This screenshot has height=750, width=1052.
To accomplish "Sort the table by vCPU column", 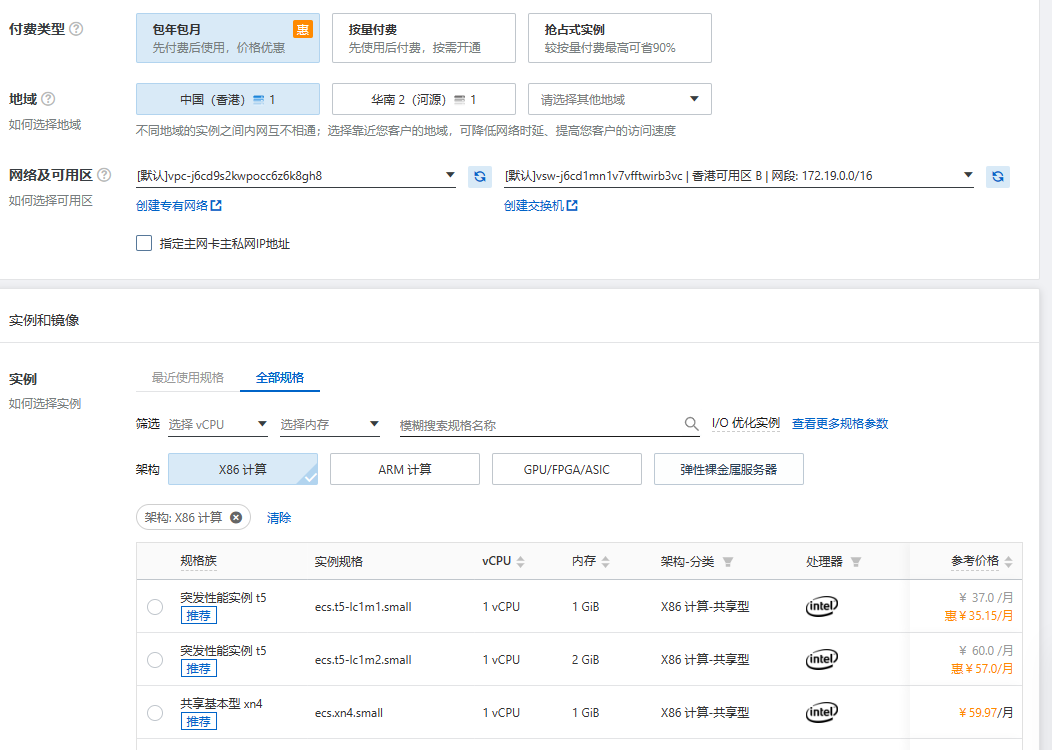I will pos(520,561).
